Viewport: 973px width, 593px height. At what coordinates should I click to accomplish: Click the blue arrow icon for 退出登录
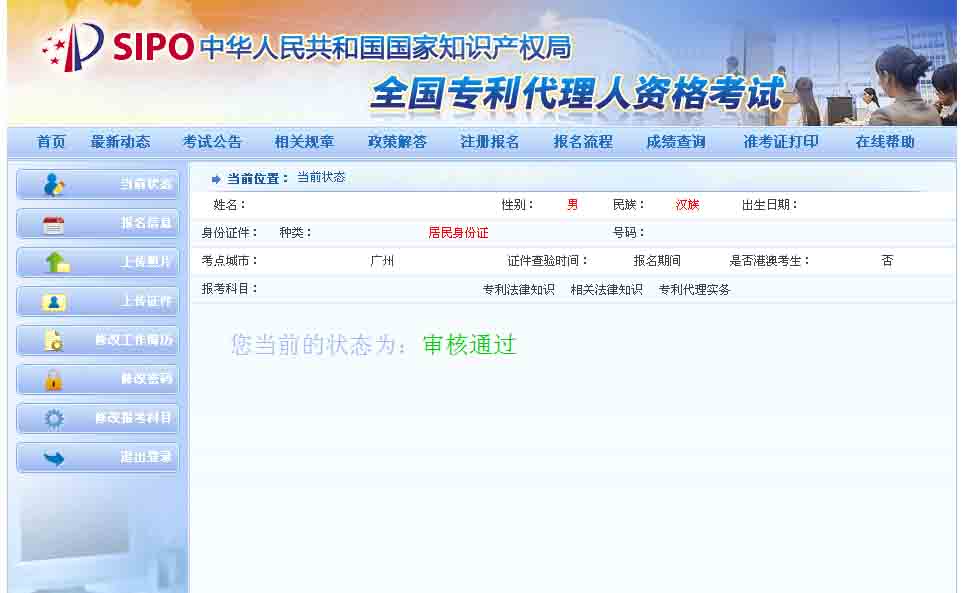click(54, 458)
